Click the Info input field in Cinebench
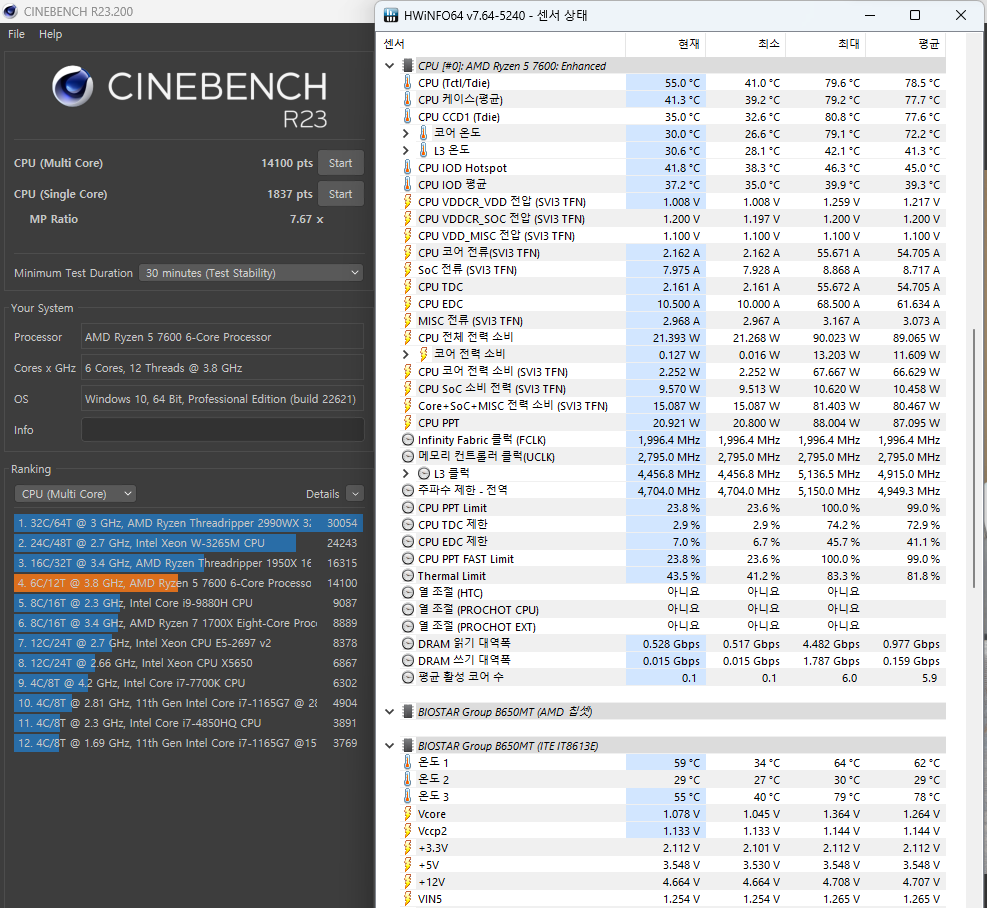This screenshot has width=987, height=908. coord(223,429)
